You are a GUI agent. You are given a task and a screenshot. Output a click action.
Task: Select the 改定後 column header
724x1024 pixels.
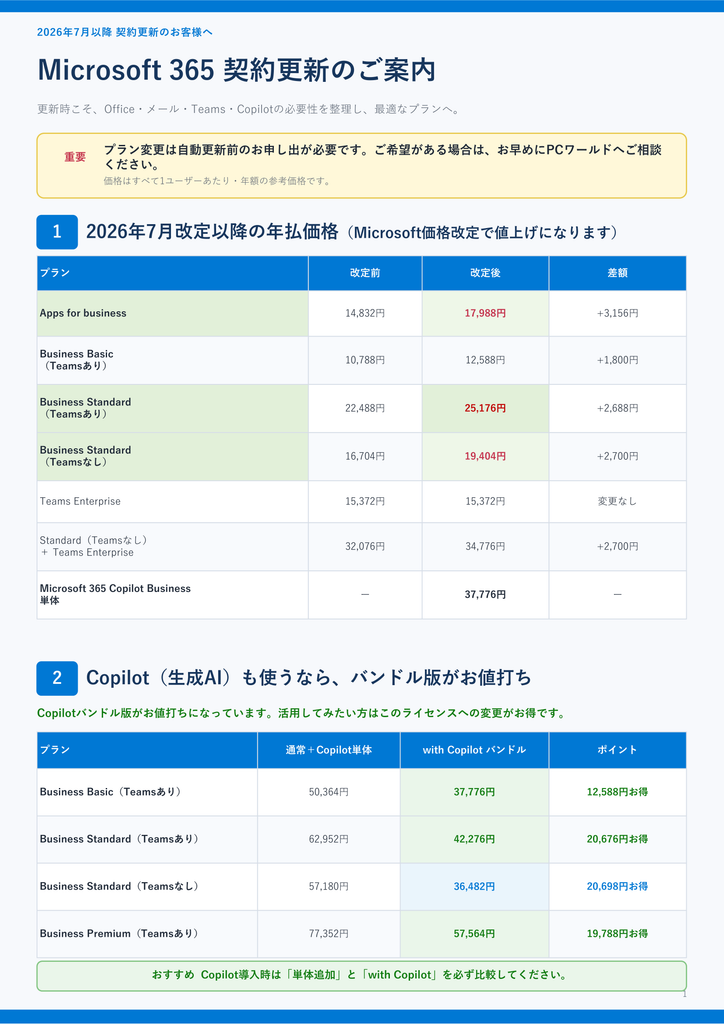tap(485, 273)
